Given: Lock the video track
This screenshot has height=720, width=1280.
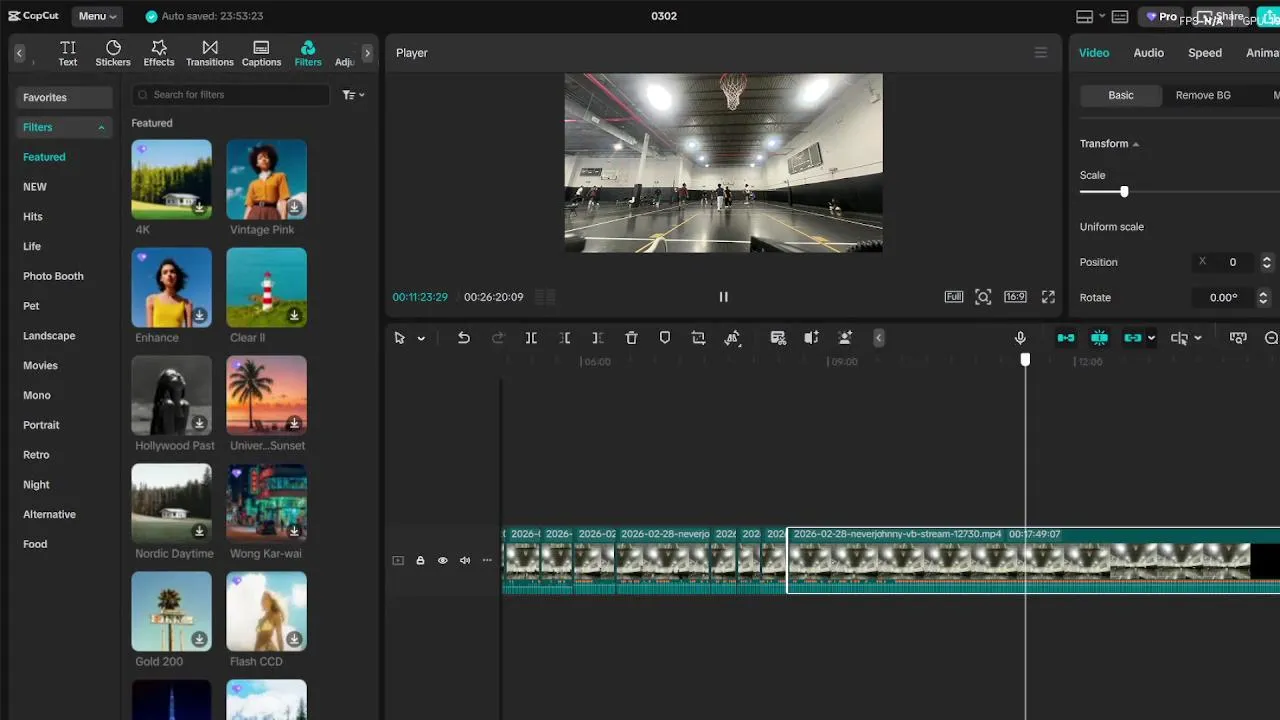Looking at the screenshot, I should pyautogui.click(x=420, y=560).
